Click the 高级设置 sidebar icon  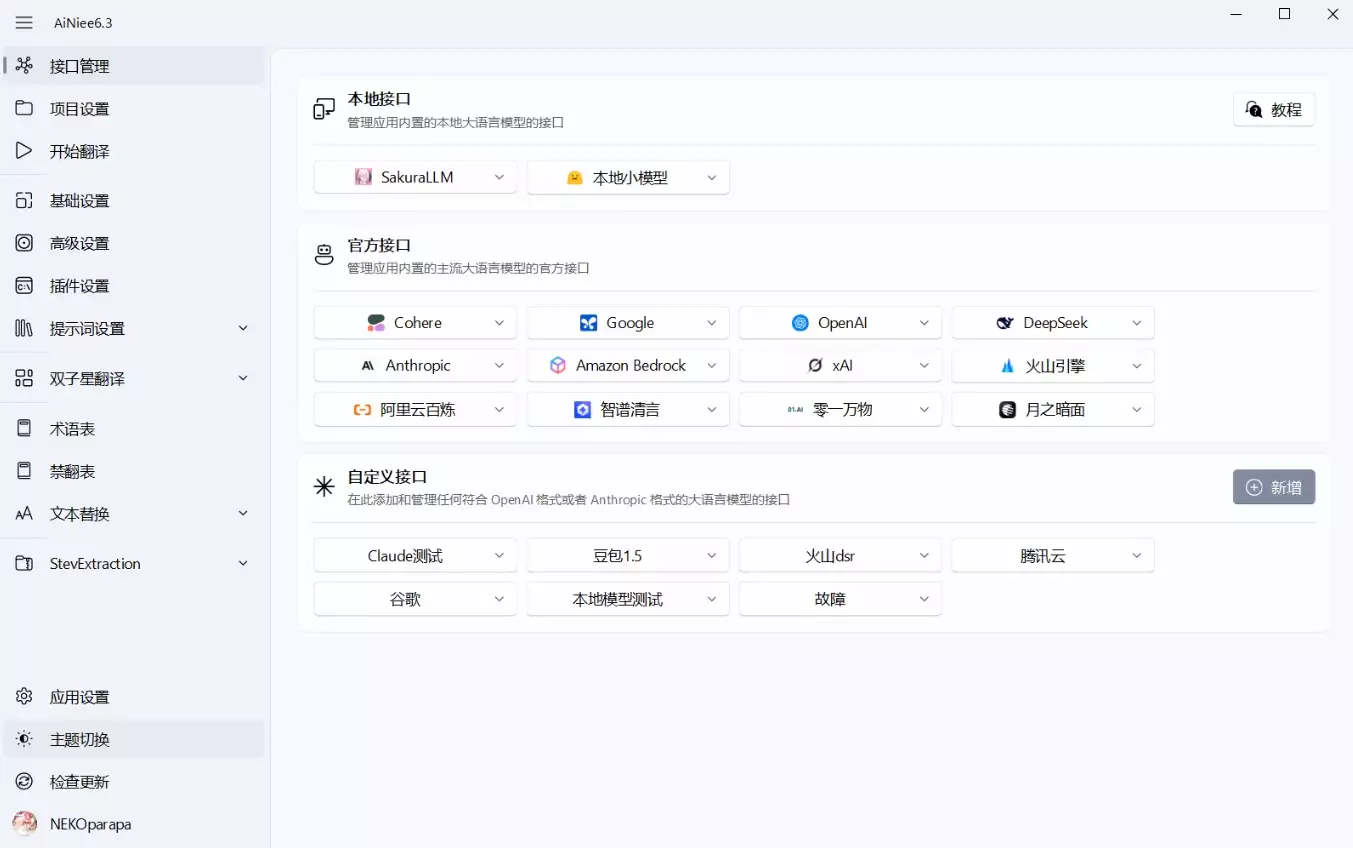coord(24,243)
